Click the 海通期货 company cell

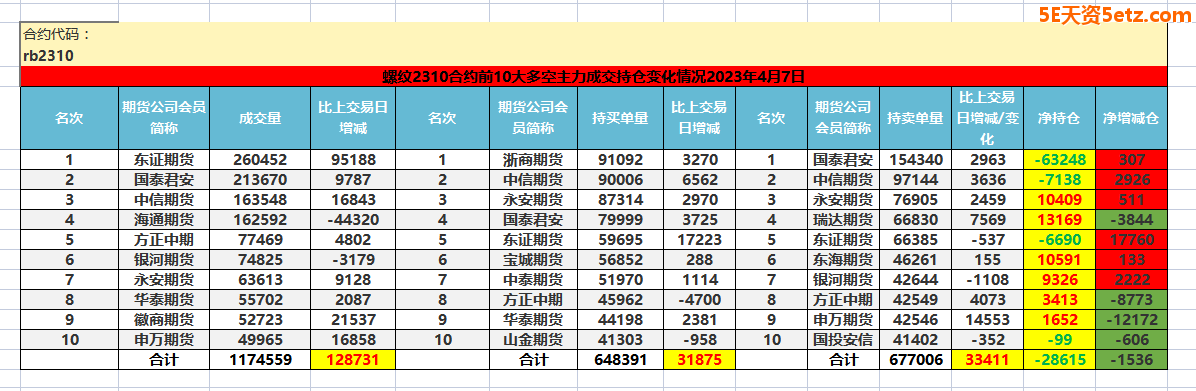164,220
